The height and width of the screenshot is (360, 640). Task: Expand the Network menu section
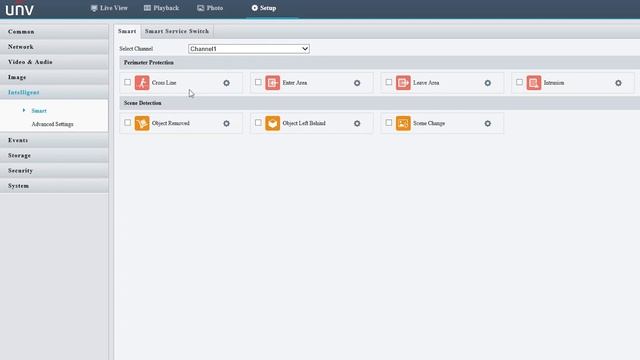point(54,47)
